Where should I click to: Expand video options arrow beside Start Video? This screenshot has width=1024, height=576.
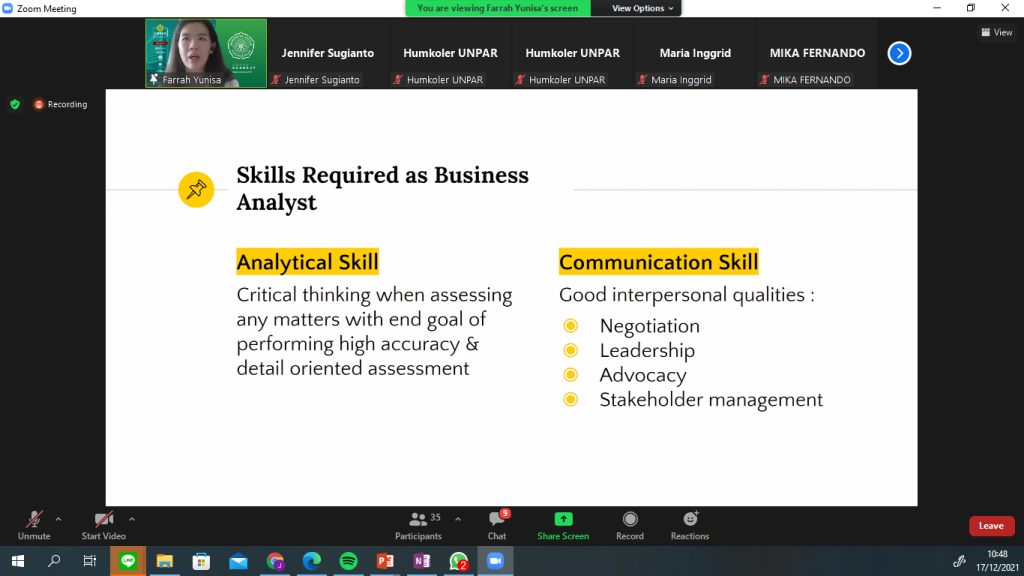pyautogui.click(x=132, y=519)
